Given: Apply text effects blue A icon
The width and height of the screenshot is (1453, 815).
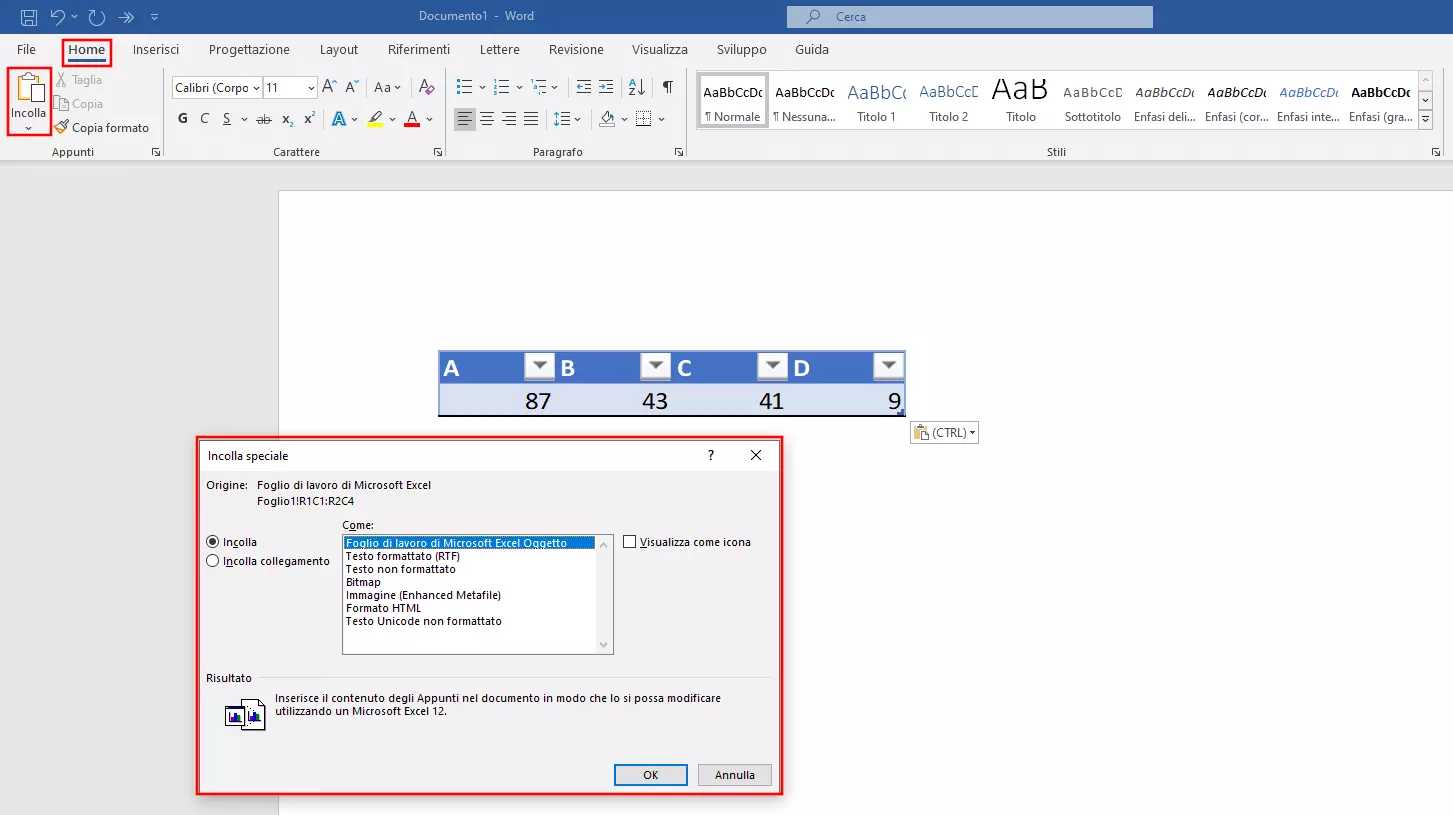Looking at the screenshot, I should pos(338,119).
